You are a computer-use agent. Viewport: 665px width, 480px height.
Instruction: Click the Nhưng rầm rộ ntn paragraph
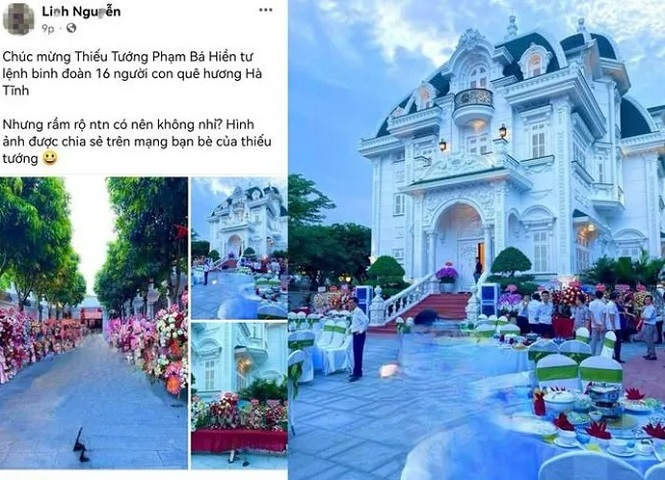(137, 141)
